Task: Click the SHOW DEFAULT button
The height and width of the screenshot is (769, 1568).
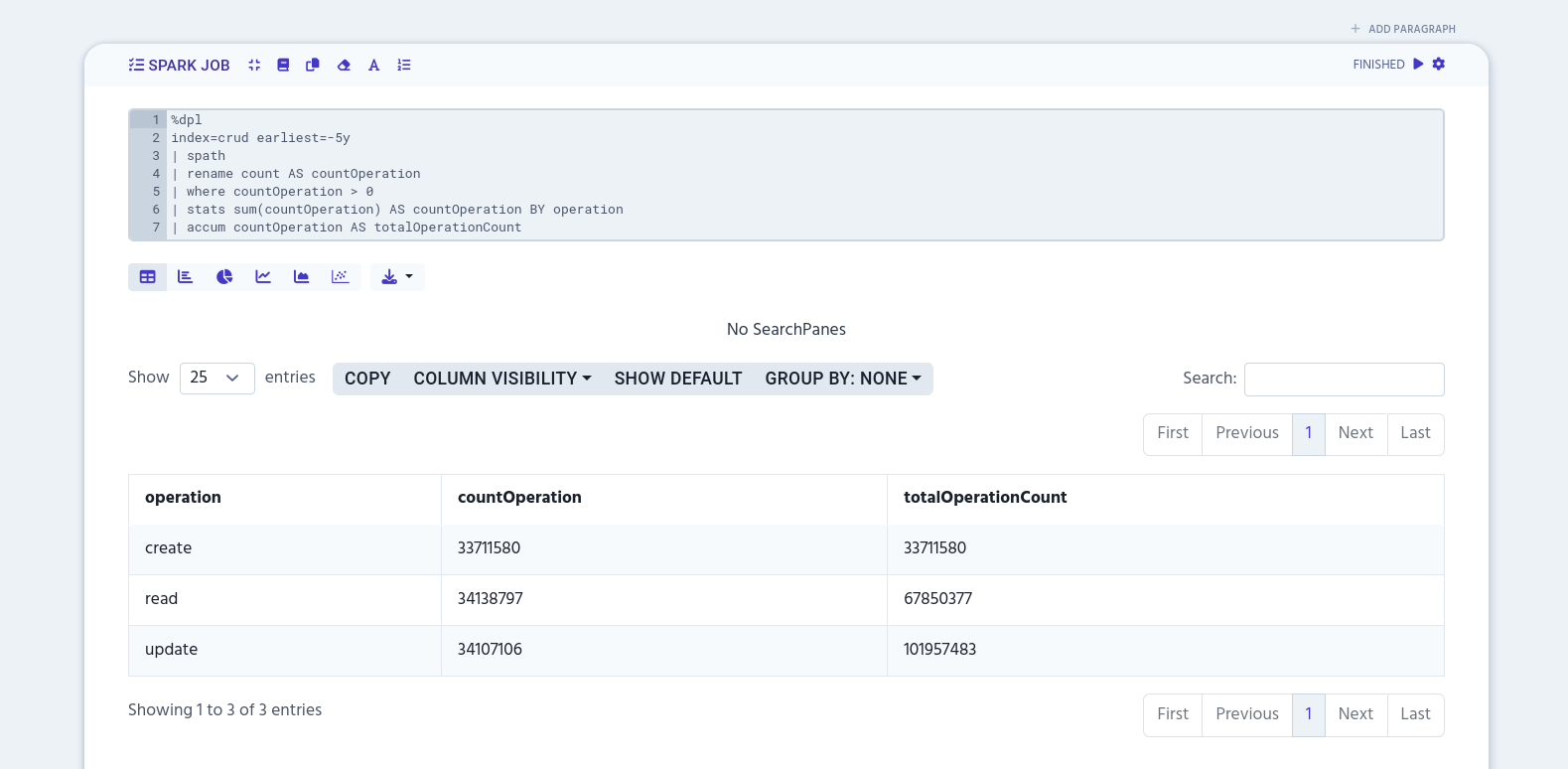Action: click(x=678, y=379)
